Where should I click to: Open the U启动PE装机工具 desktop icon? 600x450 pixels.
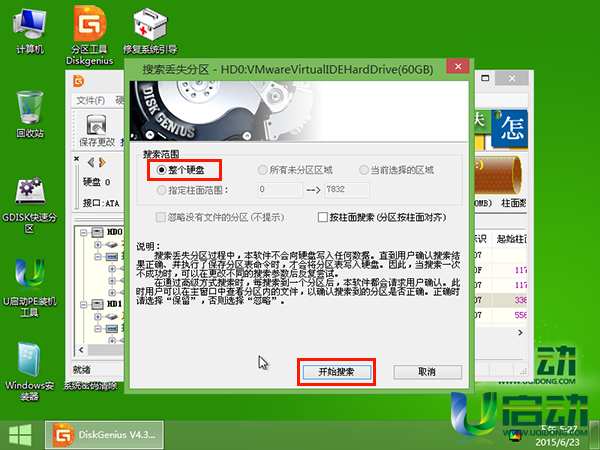click(x=29, y=289)
